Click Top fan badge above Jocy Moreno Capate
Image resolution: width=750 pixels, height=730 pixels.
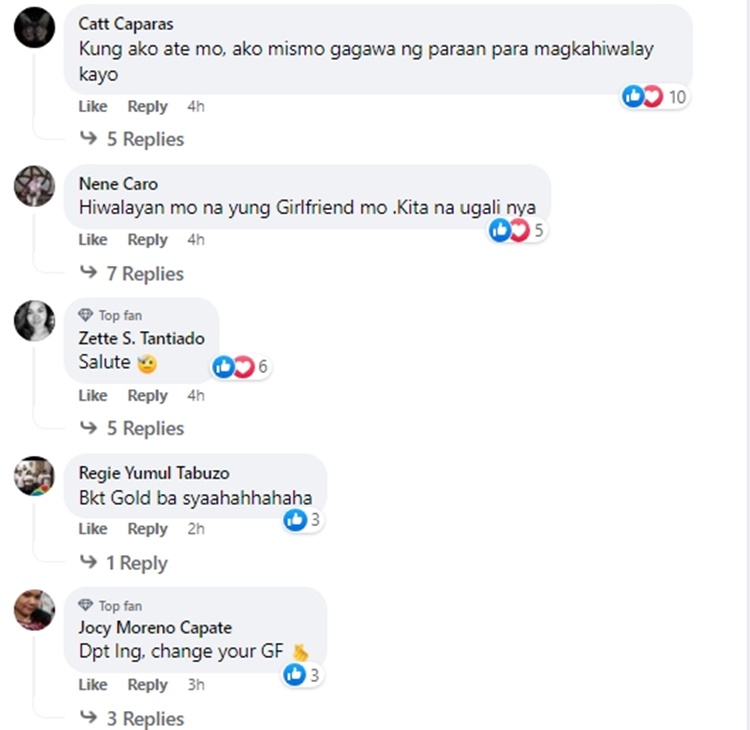110,606
